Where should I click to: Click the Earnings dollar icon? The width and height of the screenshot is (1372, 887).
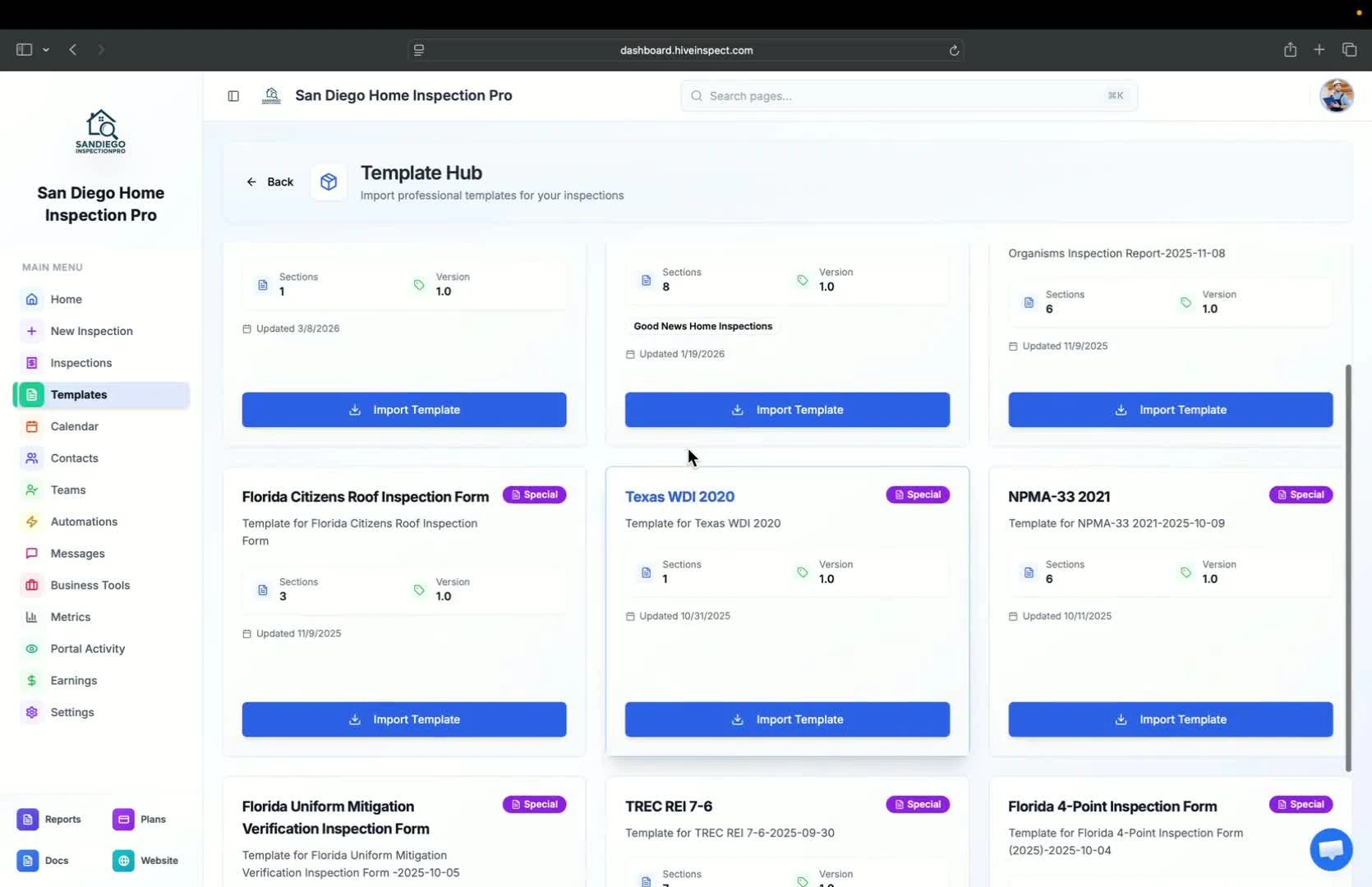click(31, 681)
